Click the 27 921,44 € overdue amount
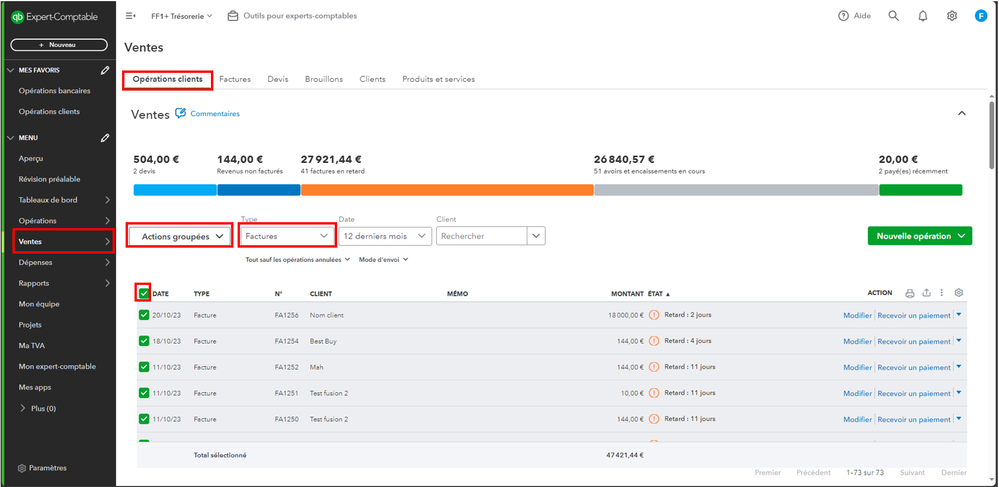 click(x=331, y=159)
